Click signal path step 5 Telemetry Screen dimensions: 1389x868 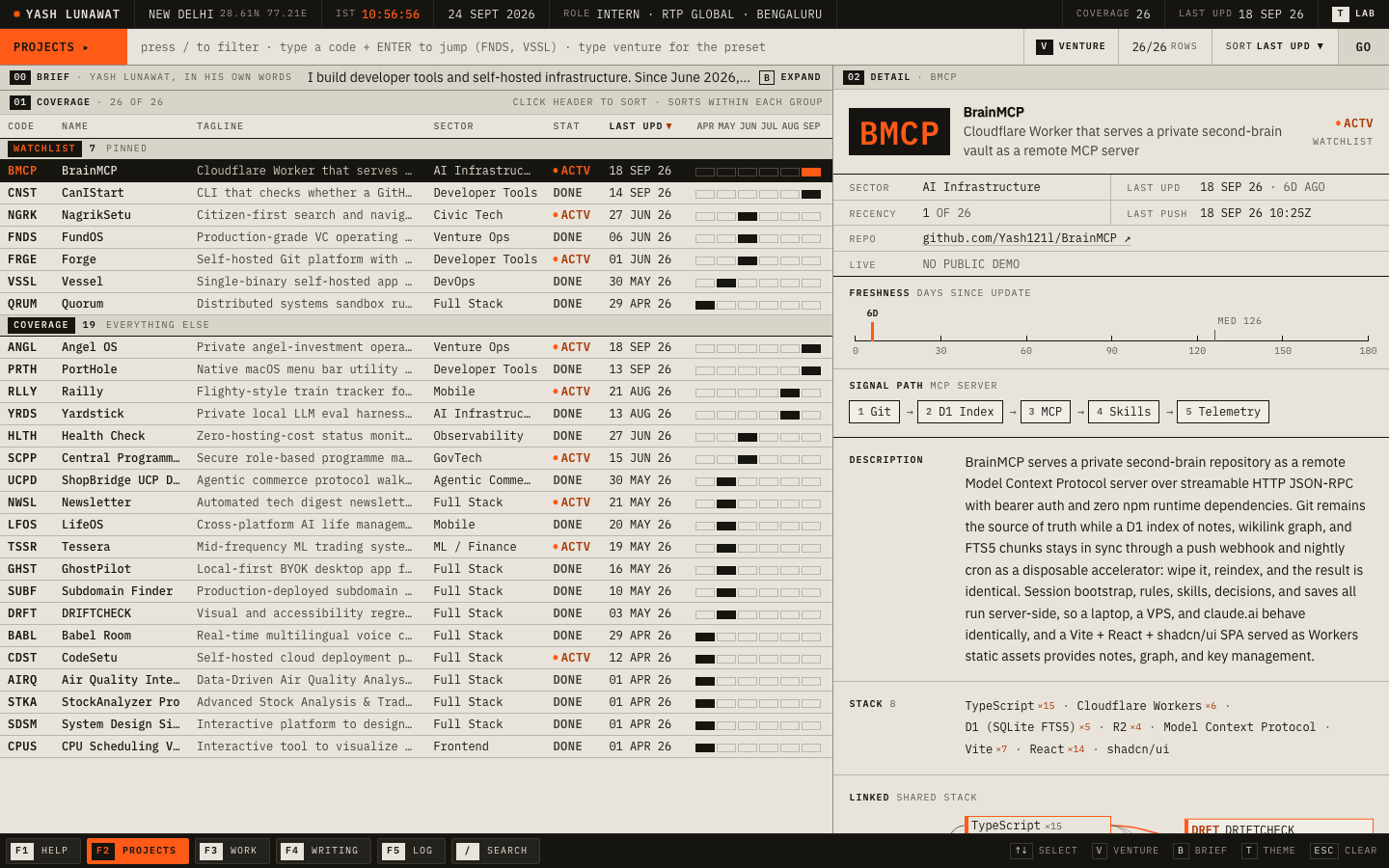[1223, 412]
